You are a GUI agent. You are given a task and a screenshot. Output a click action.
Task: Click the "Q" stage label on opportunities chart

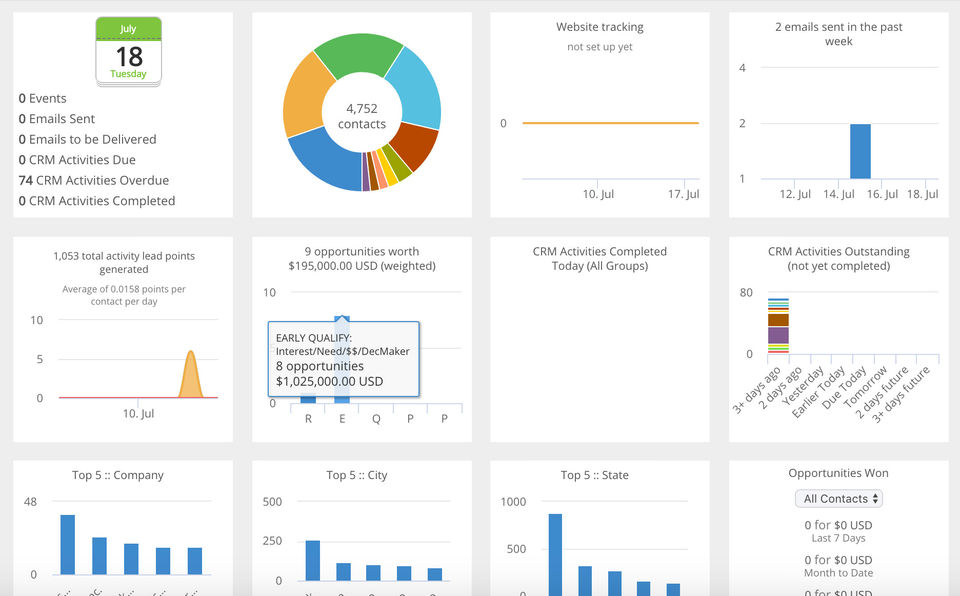pyautogui.click(x=376, y=419)
